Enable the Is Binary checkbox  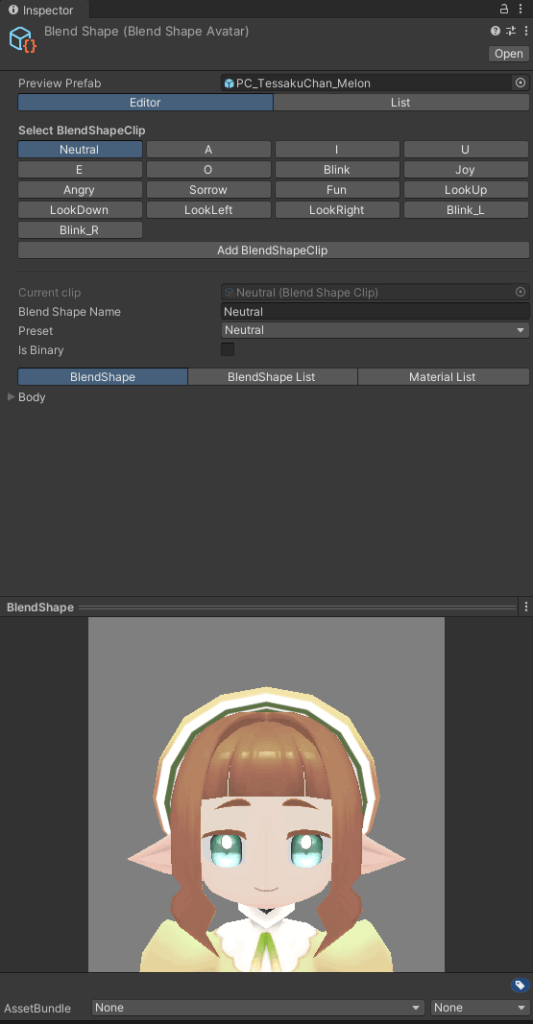click(x=227, y=349)
